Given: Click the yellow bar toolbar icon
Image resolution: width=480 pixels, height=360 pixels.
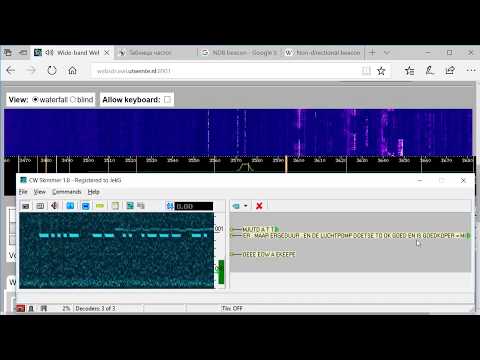Looking at the screenshot, I should pos(100,206).
